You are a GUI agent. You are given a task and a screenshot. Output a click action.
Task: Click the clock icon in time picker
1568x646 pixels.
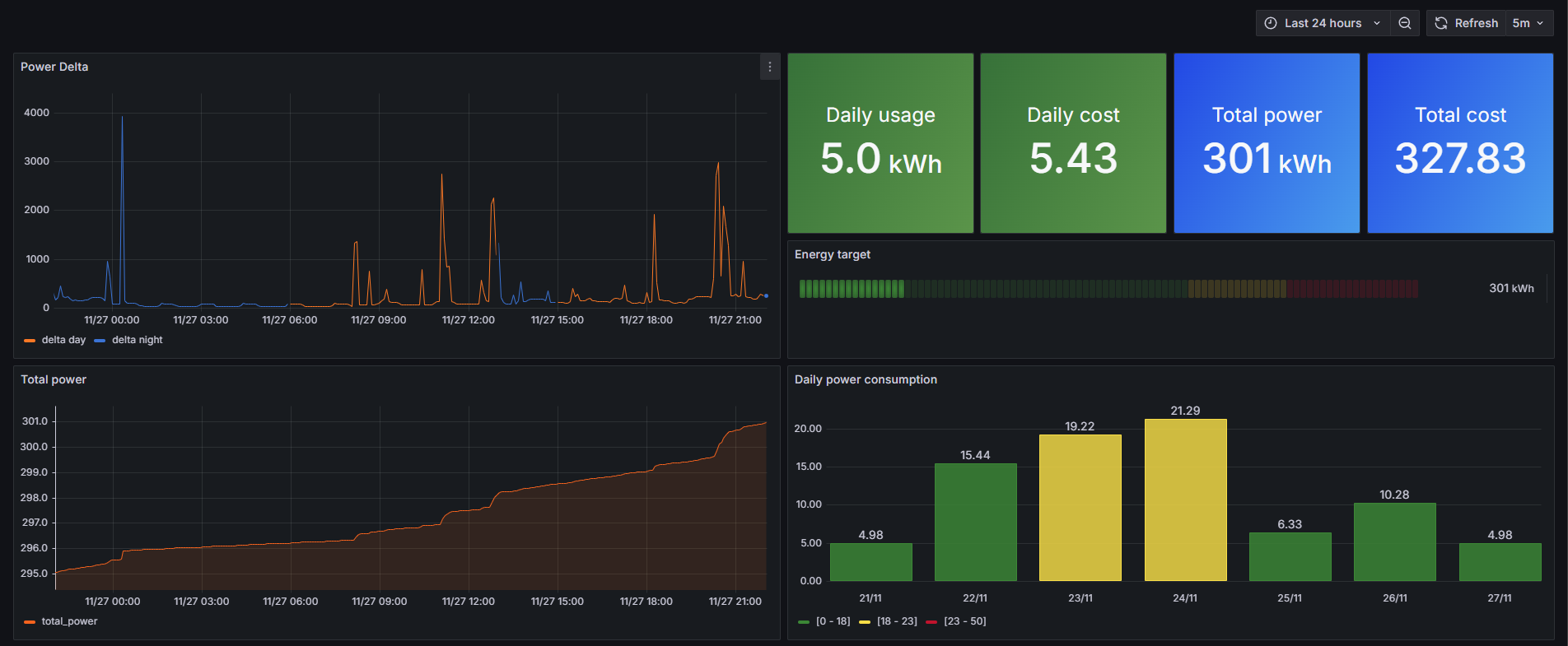click(1271, 23)
